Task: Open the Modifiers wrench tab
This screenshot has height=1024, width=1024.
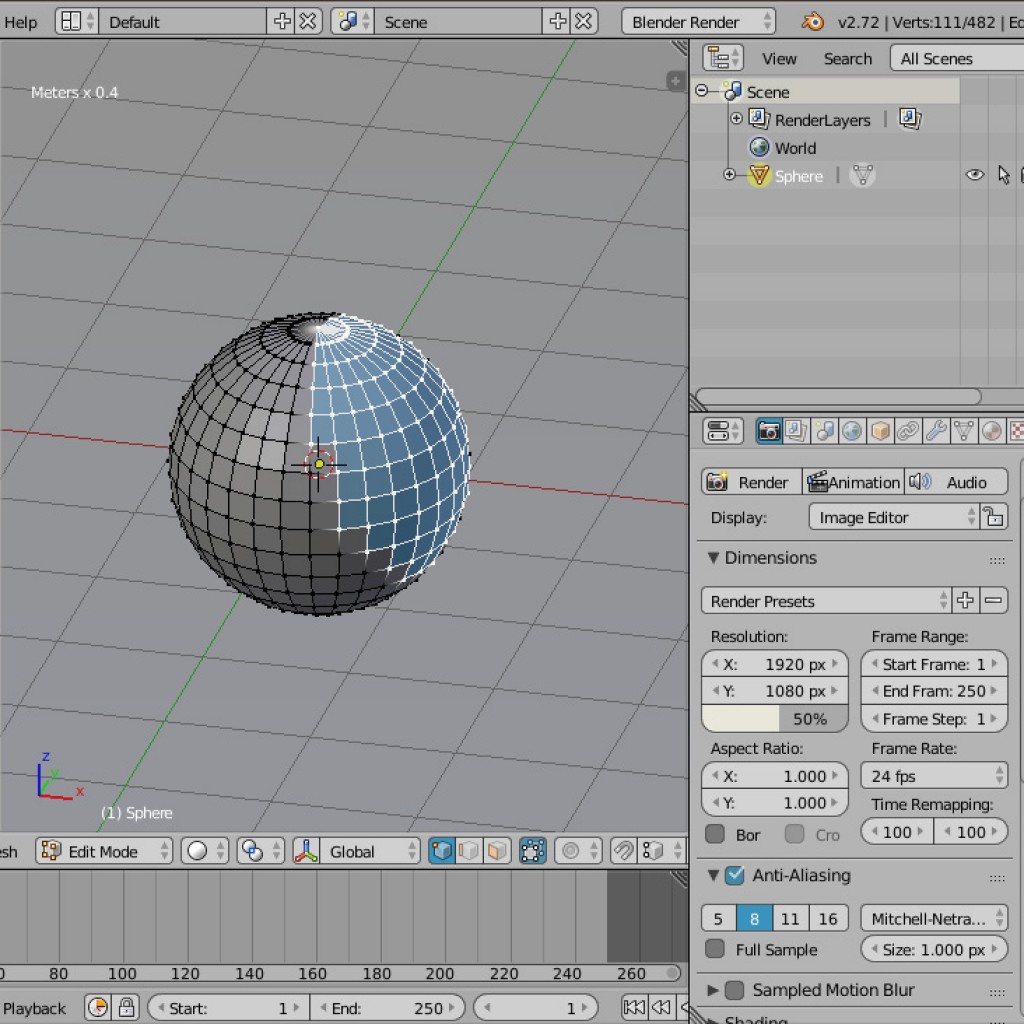Action: click(936, 431)
